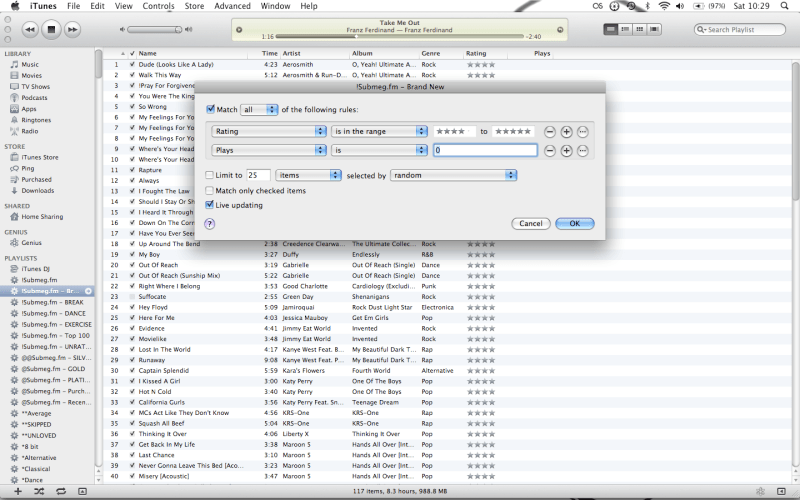Open the Controls menu
This screenshot has height=500, width=800.
pyautogui.click(x=158, y=6)
